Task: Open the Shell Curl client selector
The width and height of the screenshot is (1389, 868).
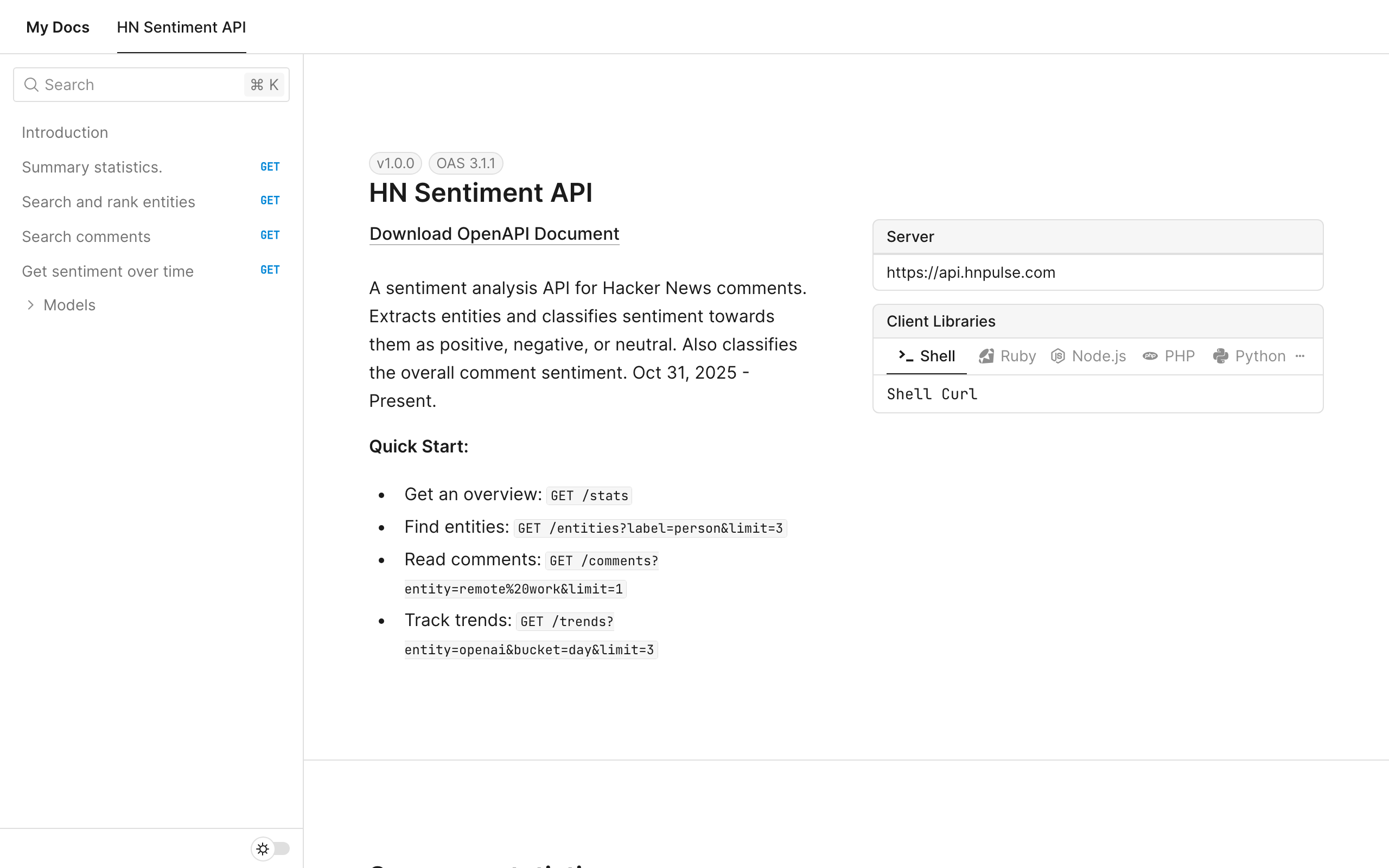Action: click(932, 394)
